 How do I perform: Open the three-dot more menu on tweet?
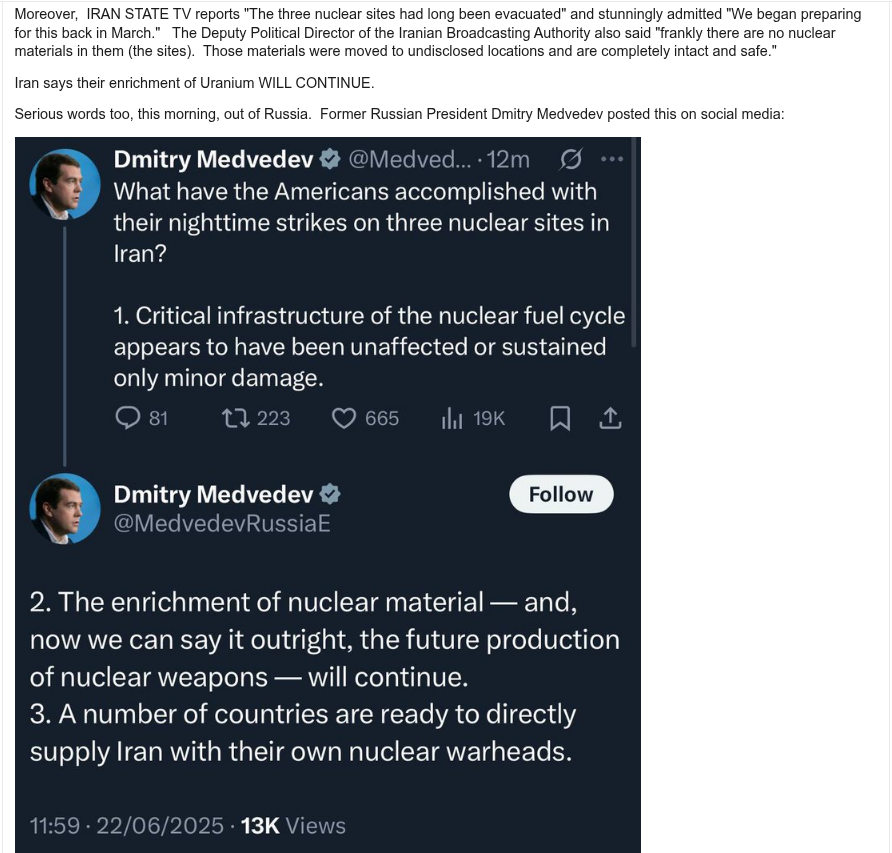tap(611, 159)
